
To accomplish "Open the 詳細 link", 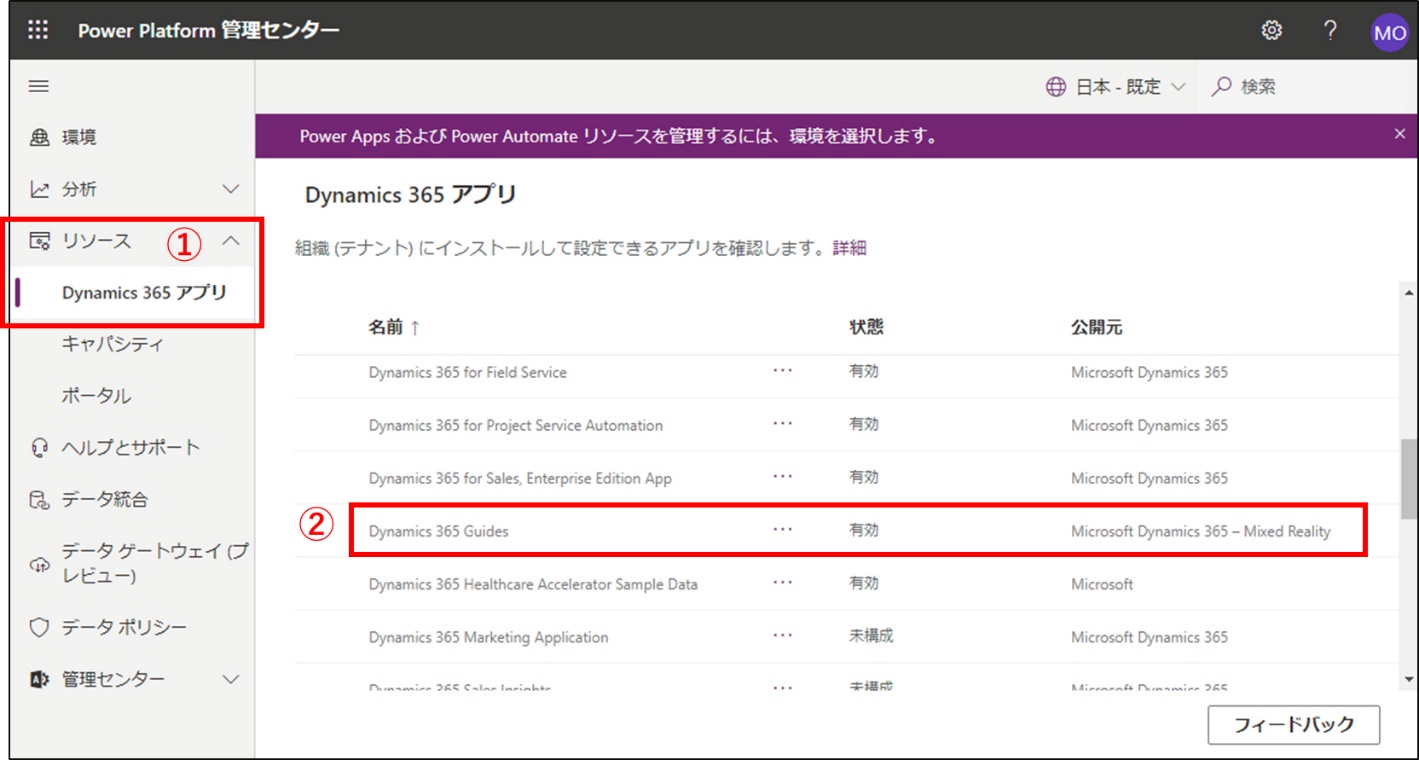I will click(849, 248).
